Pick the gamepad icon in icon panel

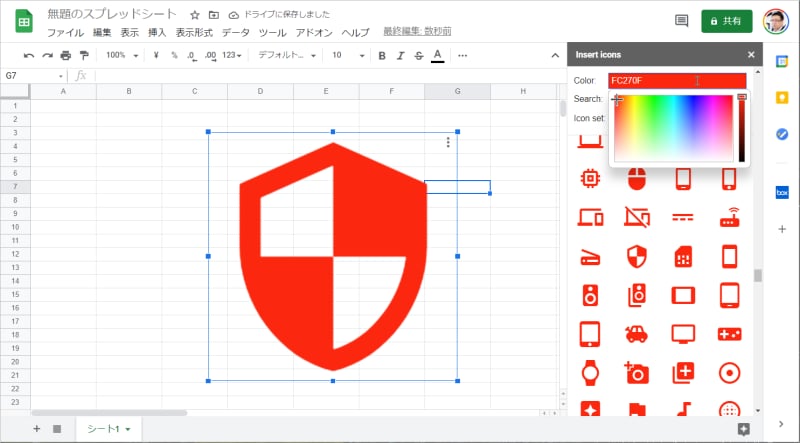click(729, 333)
